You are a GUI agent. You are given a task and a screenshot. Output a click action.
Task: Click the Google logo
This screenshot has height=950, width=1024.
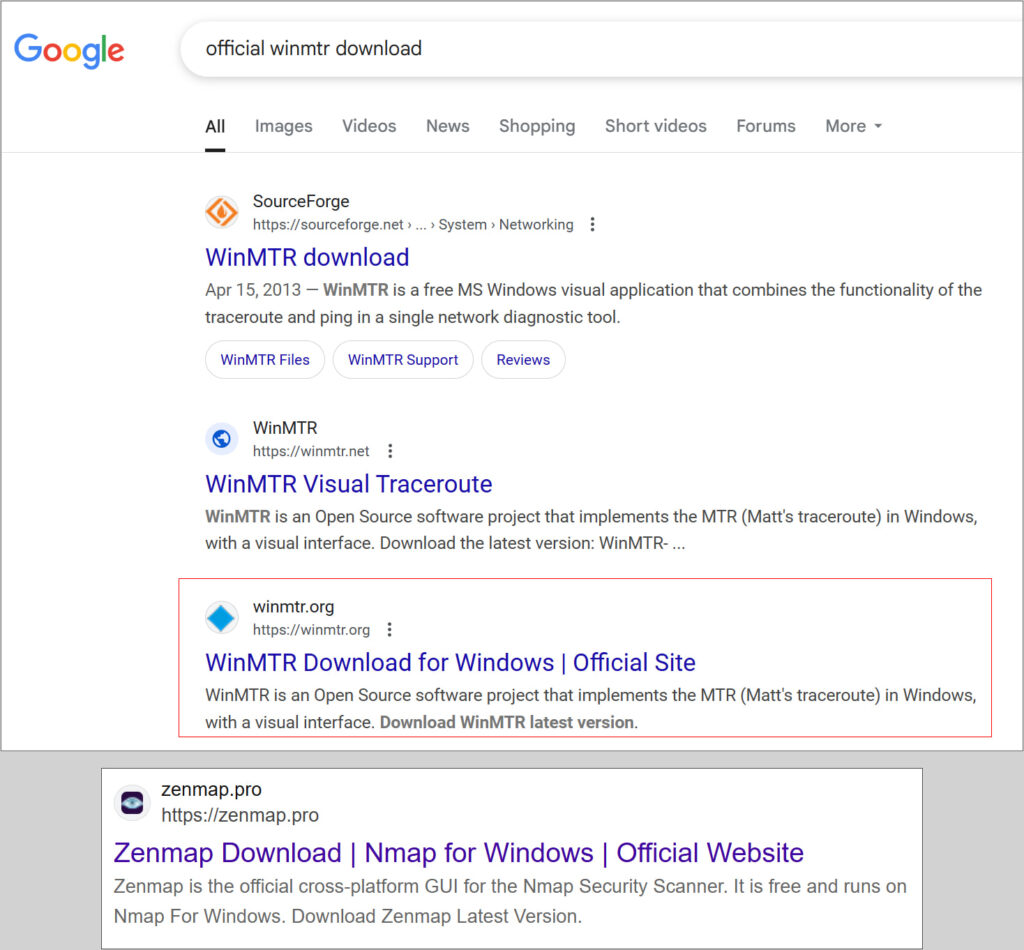(68, 51)
